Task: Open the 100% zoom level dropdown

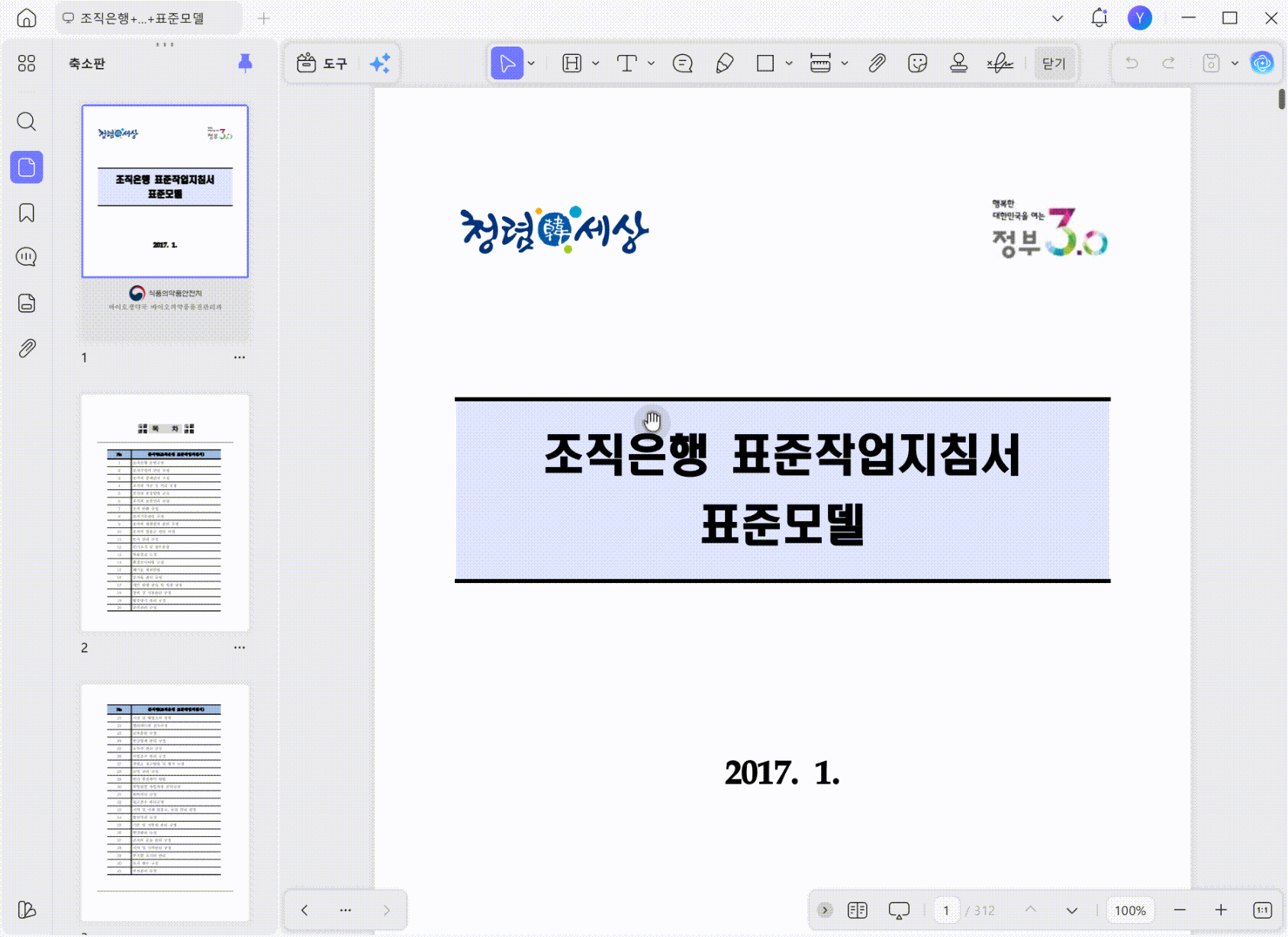Action: tap(1130, 910)
